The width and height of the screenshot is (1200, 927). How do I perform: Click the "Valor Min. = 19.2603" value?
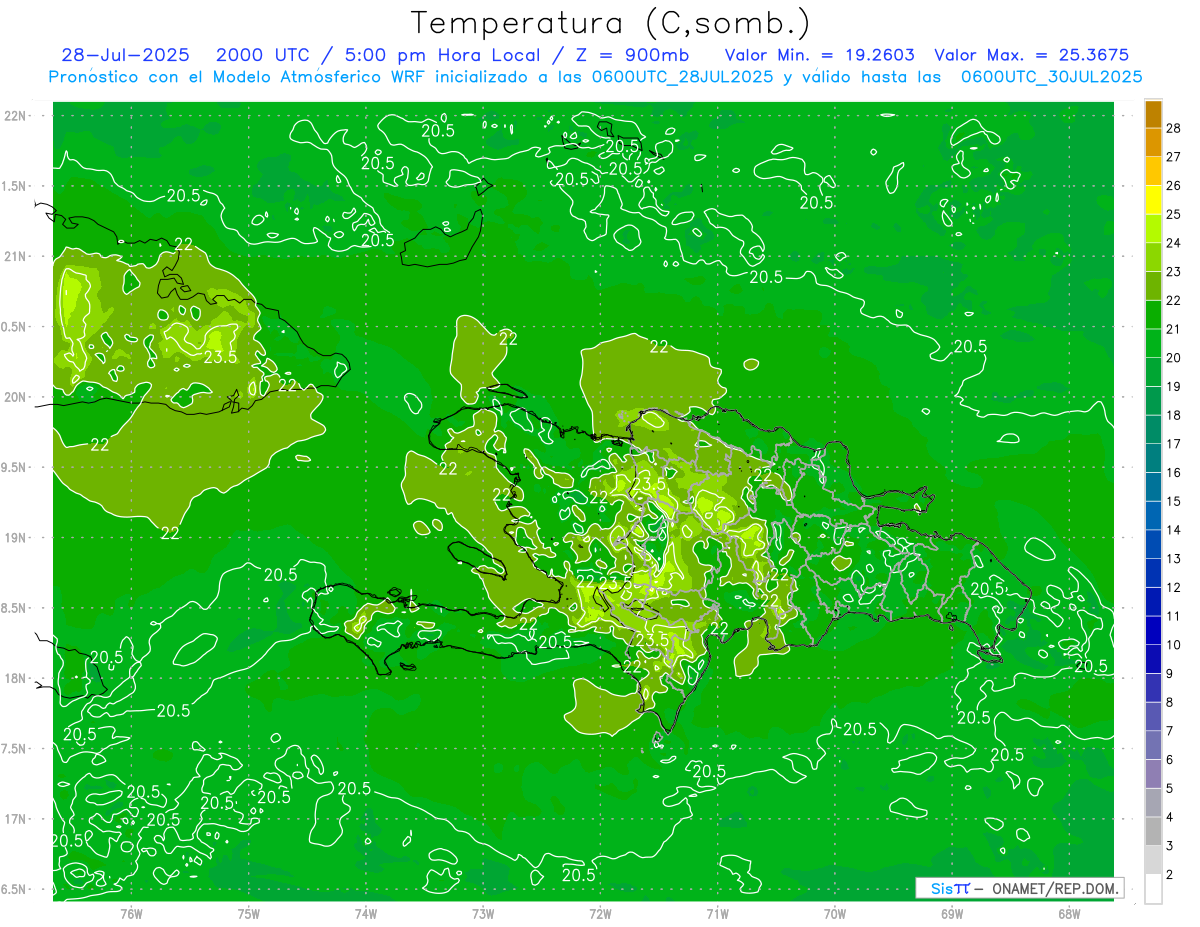tap(819, 55)
